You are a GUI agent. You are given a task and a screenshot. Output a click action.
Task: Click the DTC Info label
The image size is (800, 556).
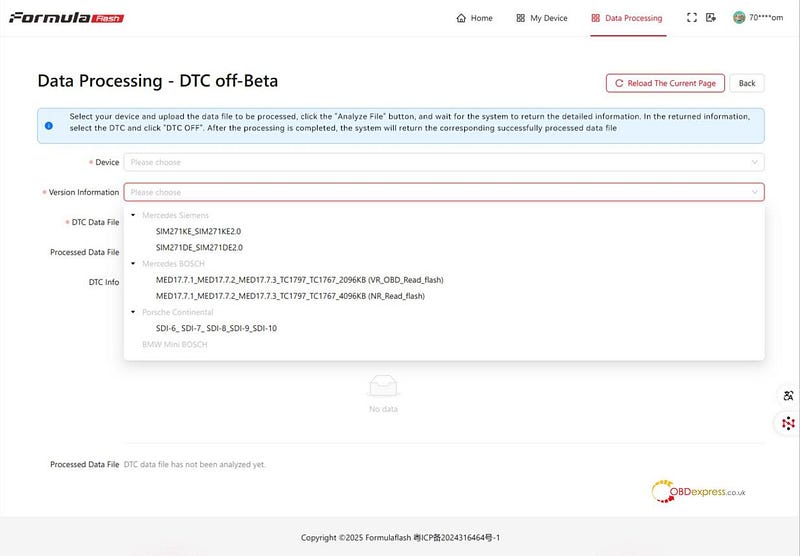[104, 282]
